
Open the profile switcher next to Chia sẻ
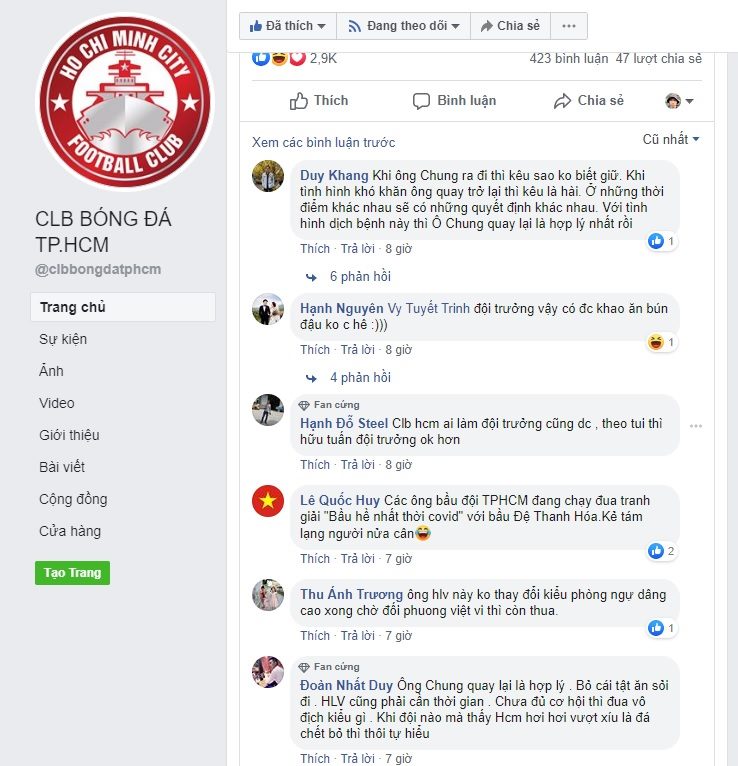click(x=679, y=101)
